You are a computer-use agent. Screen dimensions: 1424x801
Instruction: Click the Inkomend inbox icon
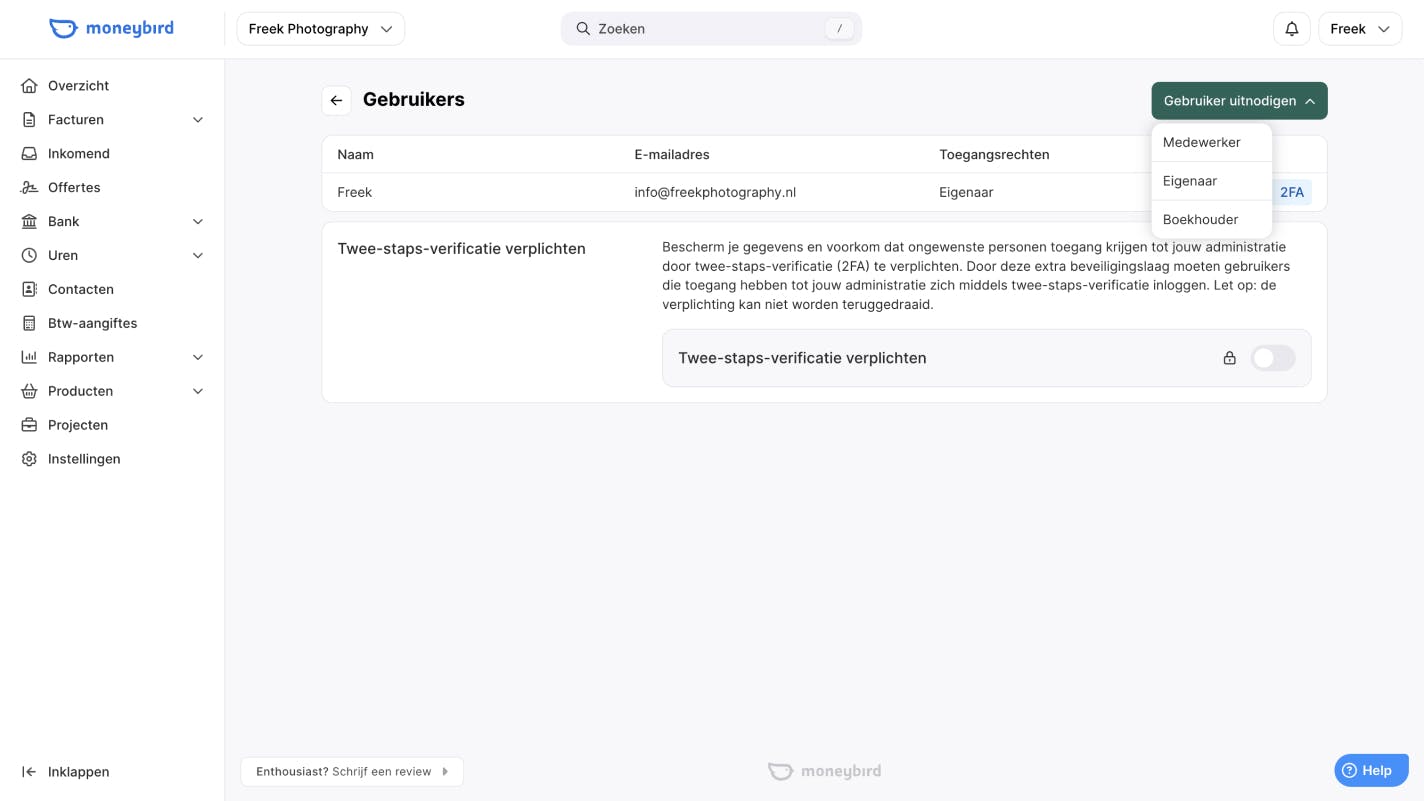tap(29, 154)
